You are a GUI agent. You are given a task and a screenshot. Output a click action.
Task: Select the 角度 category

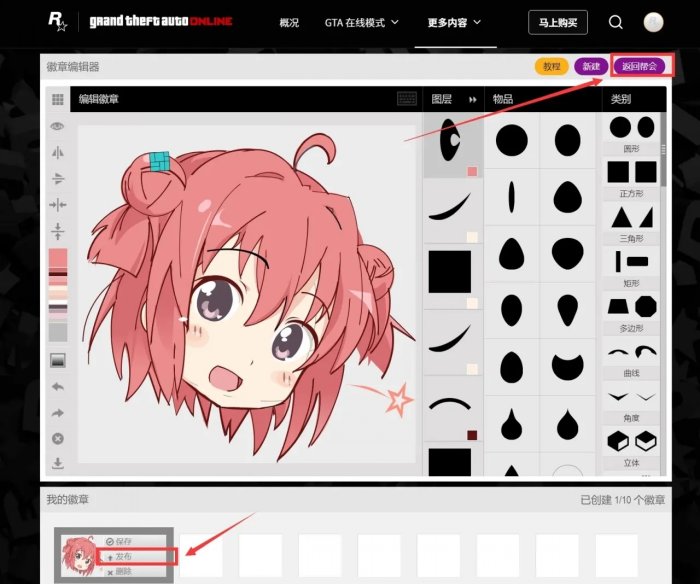631,404
